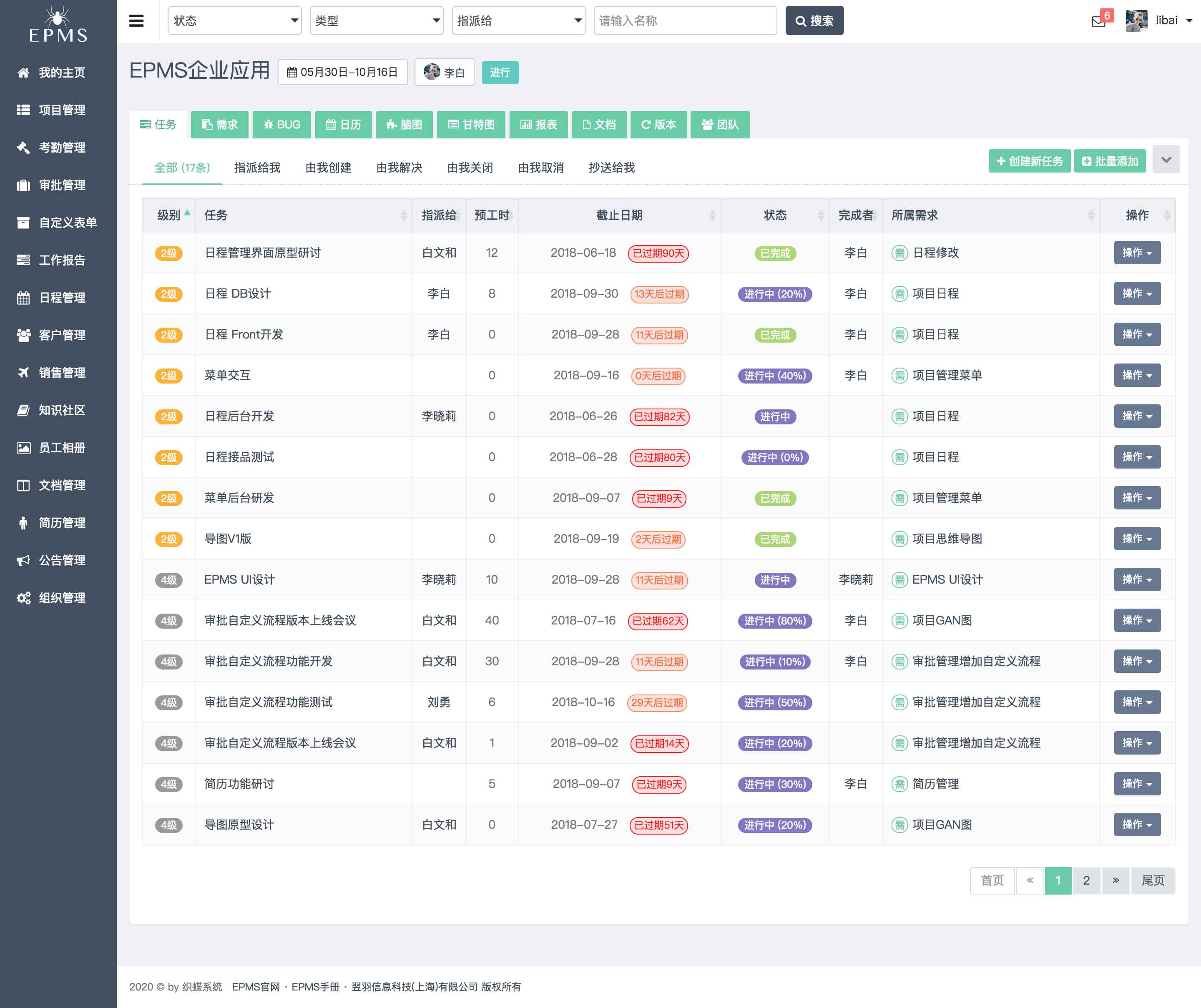Open 文档管理 in the sidebar
Viewport: 1201px width, 1008px height.
58,485
